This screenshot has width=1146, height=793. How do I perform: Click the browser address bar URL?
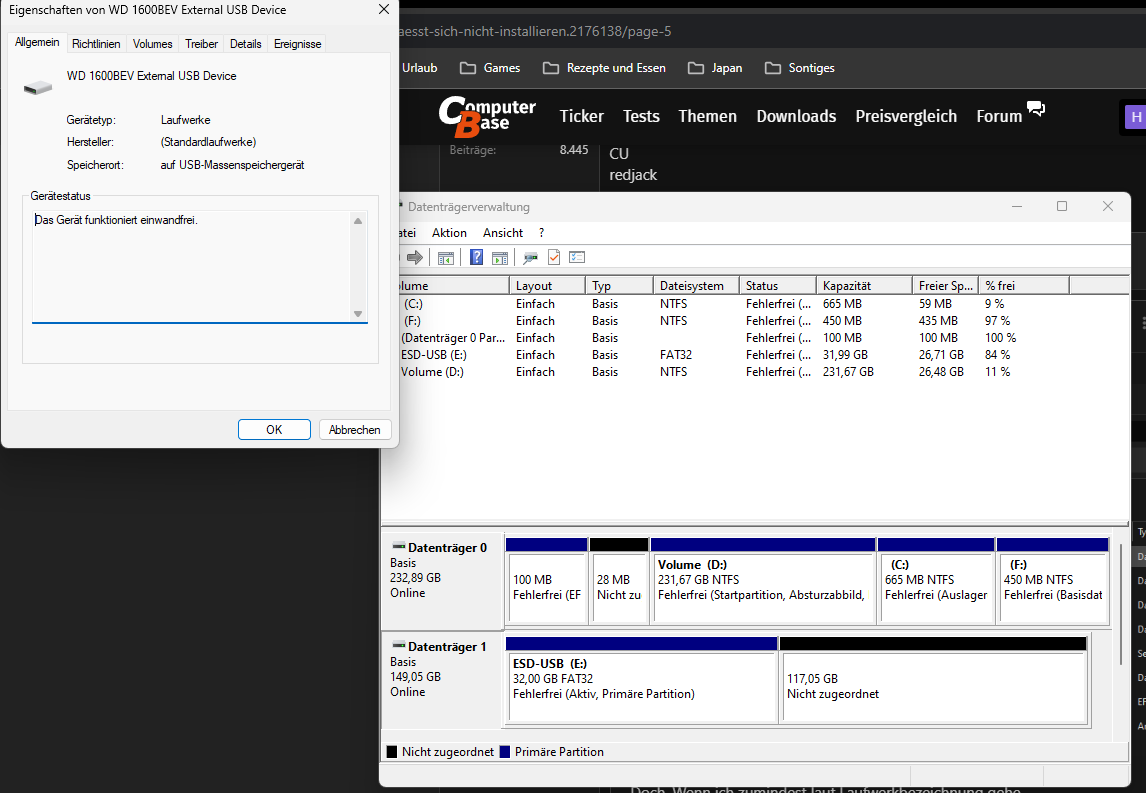pyautogui.click(x=536, y=31)
